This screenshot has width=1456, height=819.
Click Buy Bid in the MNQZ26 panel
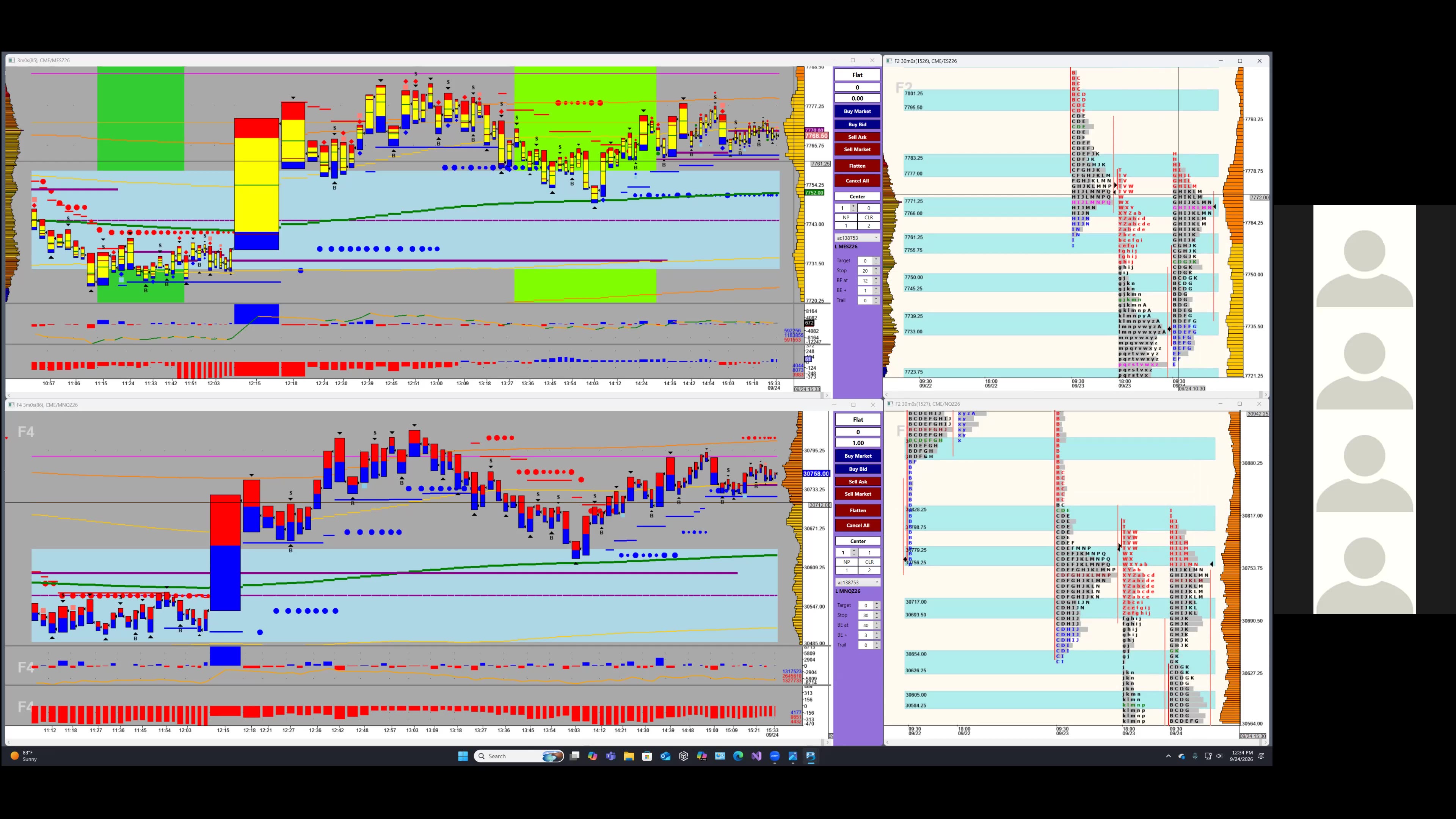pyautogui.click(x=858, y=469)
